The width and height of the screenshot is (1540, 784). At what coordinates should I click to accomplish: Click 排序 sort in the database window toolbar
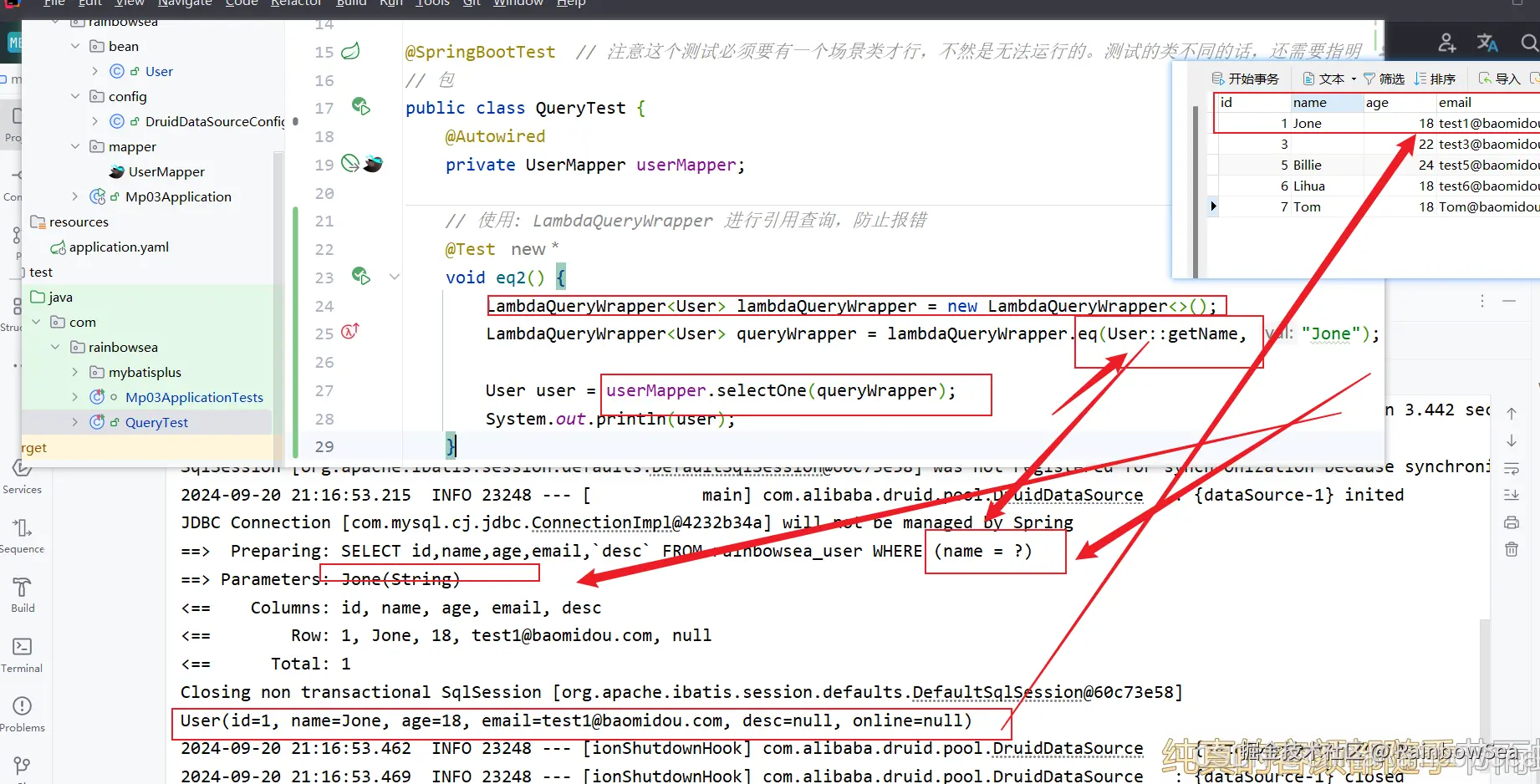pyautogui.click(x=1435, y=79)
